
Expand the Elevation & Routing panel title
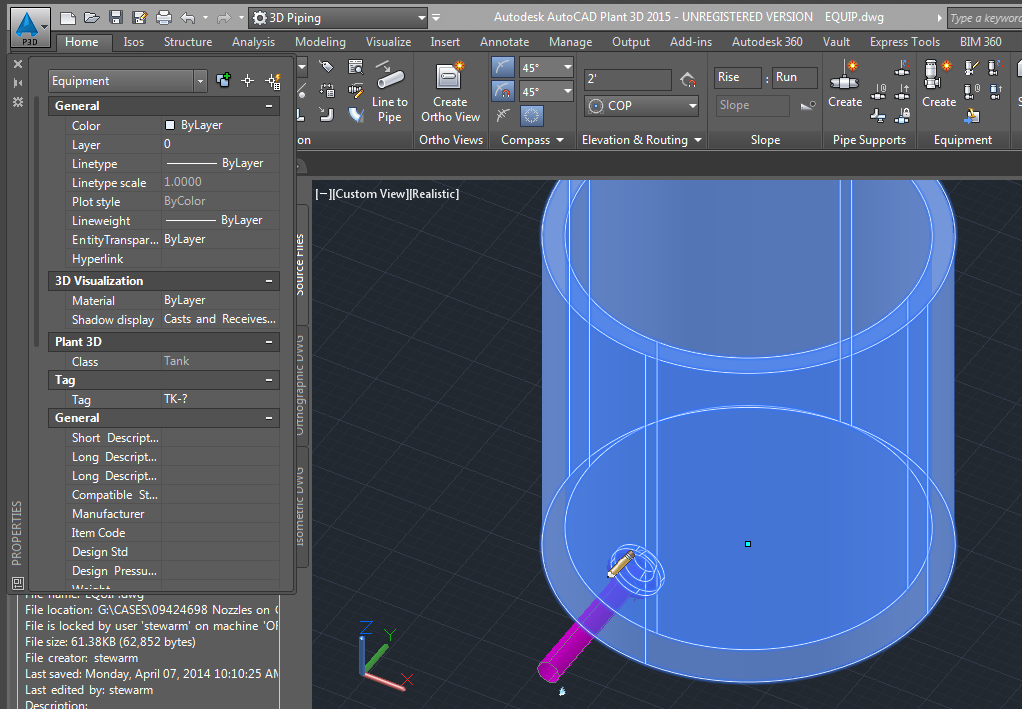tap(642, 140)
